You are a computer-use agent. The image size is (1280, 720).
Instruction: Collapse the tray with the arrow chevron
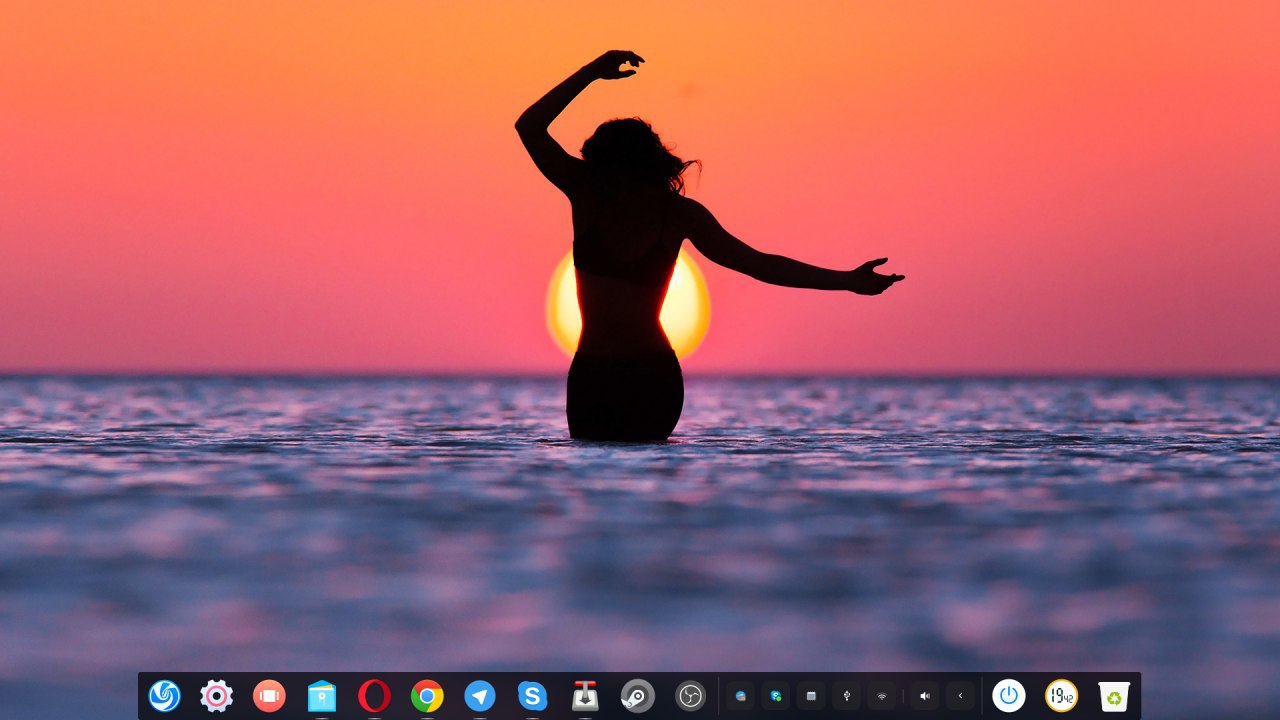point(960,696)
